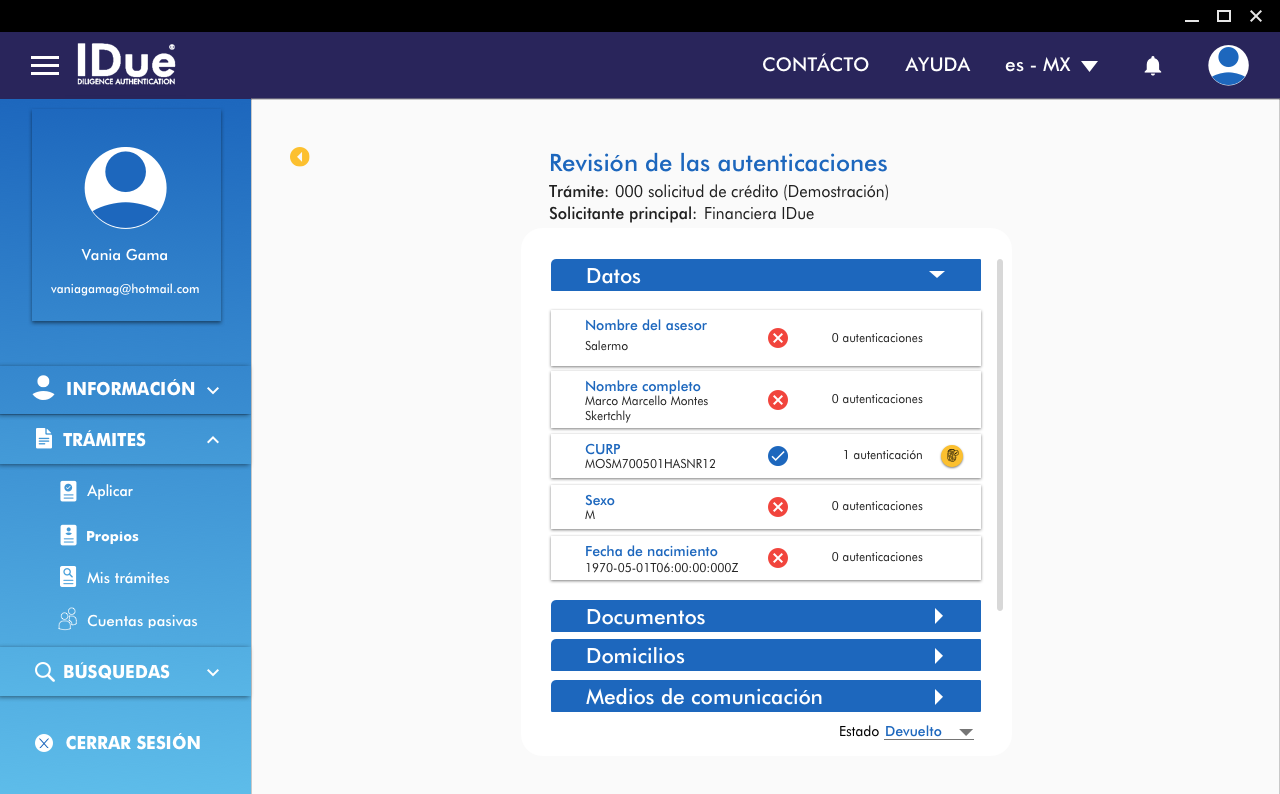Open the Estado Devuelto dropdown
Viewport: 1280px width, 794px height.
(x=928, y=732)
